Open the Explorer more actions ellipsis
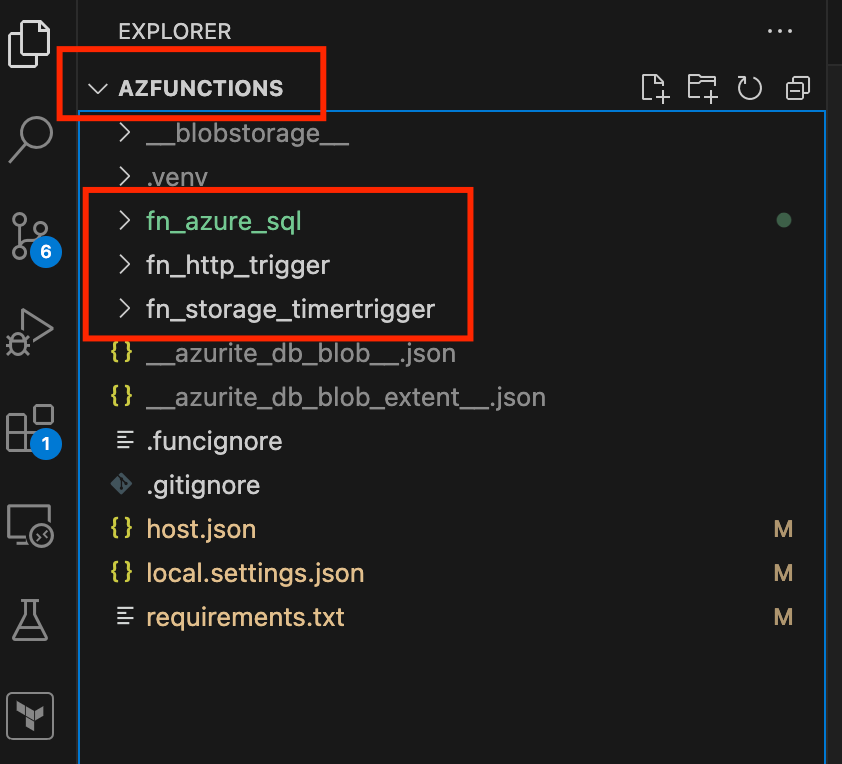The width and height of the screenshot is (842, 764). (x=780, y=31)
